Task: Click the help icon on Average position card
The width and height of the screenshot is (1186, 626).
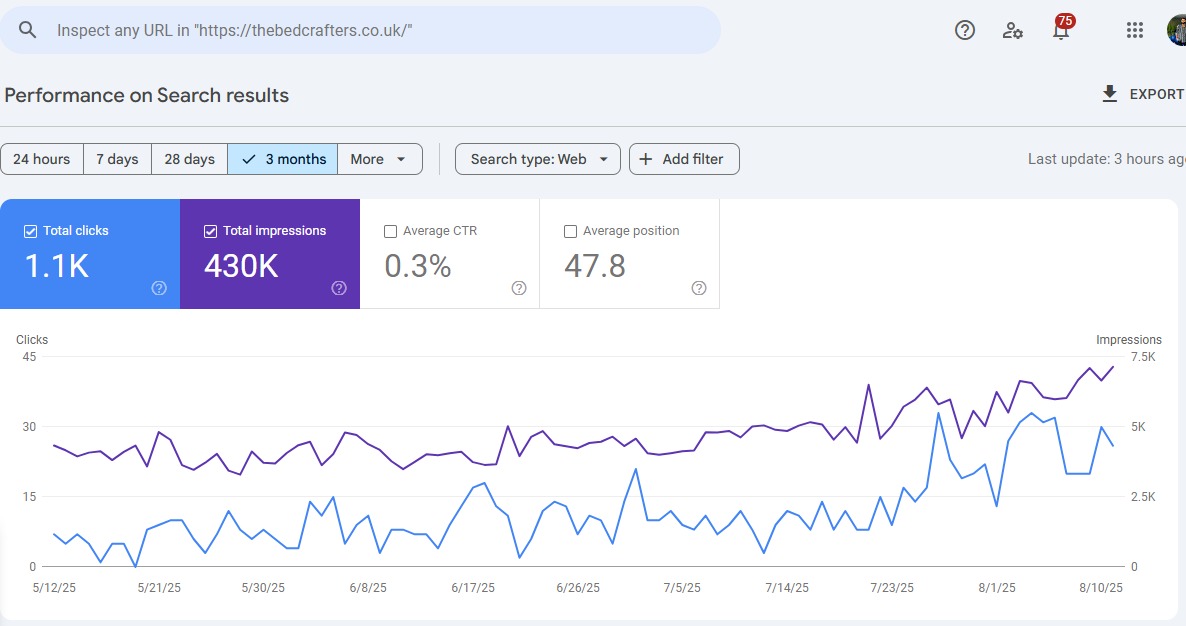Action: point(698,288)
